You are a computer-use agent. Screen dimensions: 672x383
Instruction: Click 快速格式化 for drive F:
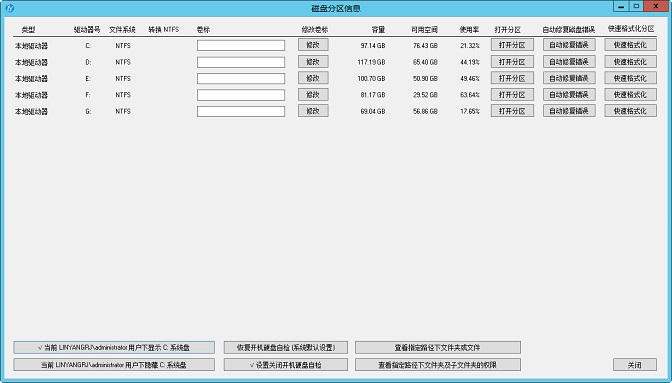point(630,95)
